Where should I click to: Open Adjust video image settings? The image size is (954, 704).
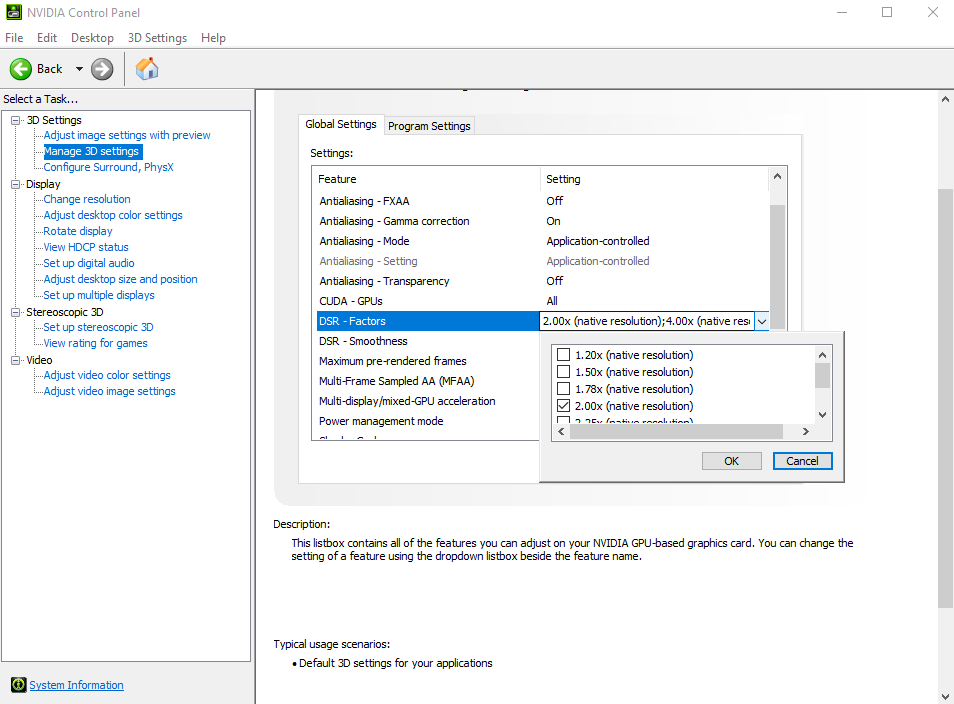pyautogui.click(x=109, y=391)
